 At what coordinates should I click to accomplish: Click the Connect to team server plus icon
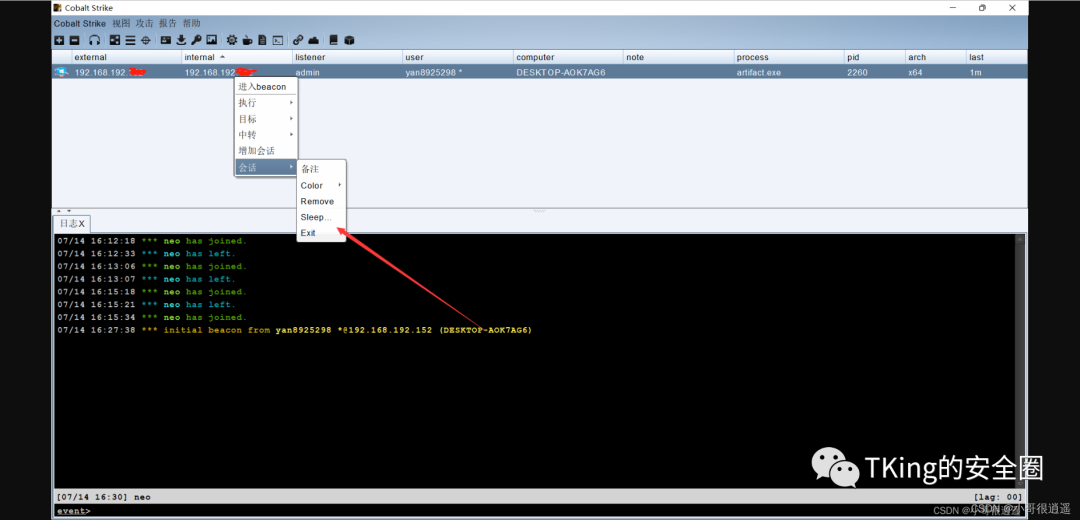click(59, 41)
